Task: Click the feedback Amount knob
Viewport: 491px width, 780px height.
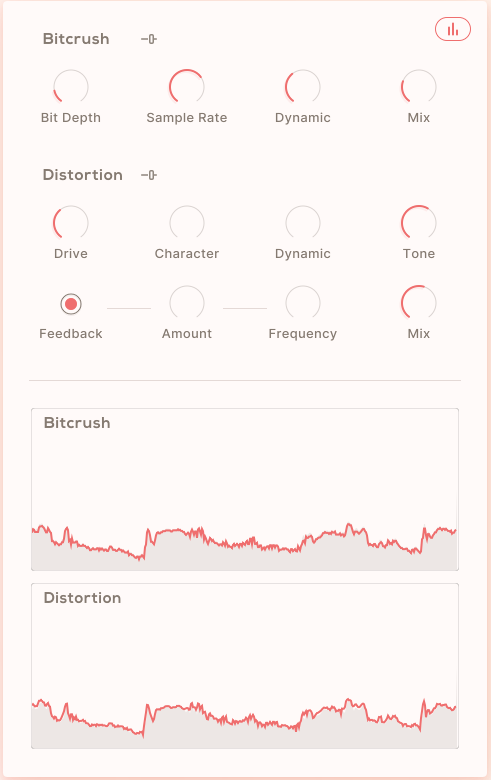Action: (x=187, y=303)
